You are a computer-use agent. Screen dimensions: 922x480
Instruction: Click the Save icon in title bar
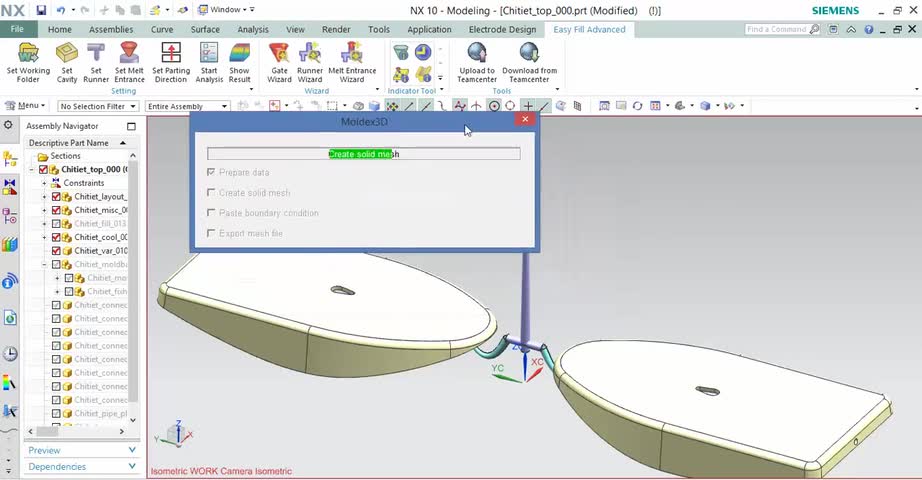(x=41, y=10)
